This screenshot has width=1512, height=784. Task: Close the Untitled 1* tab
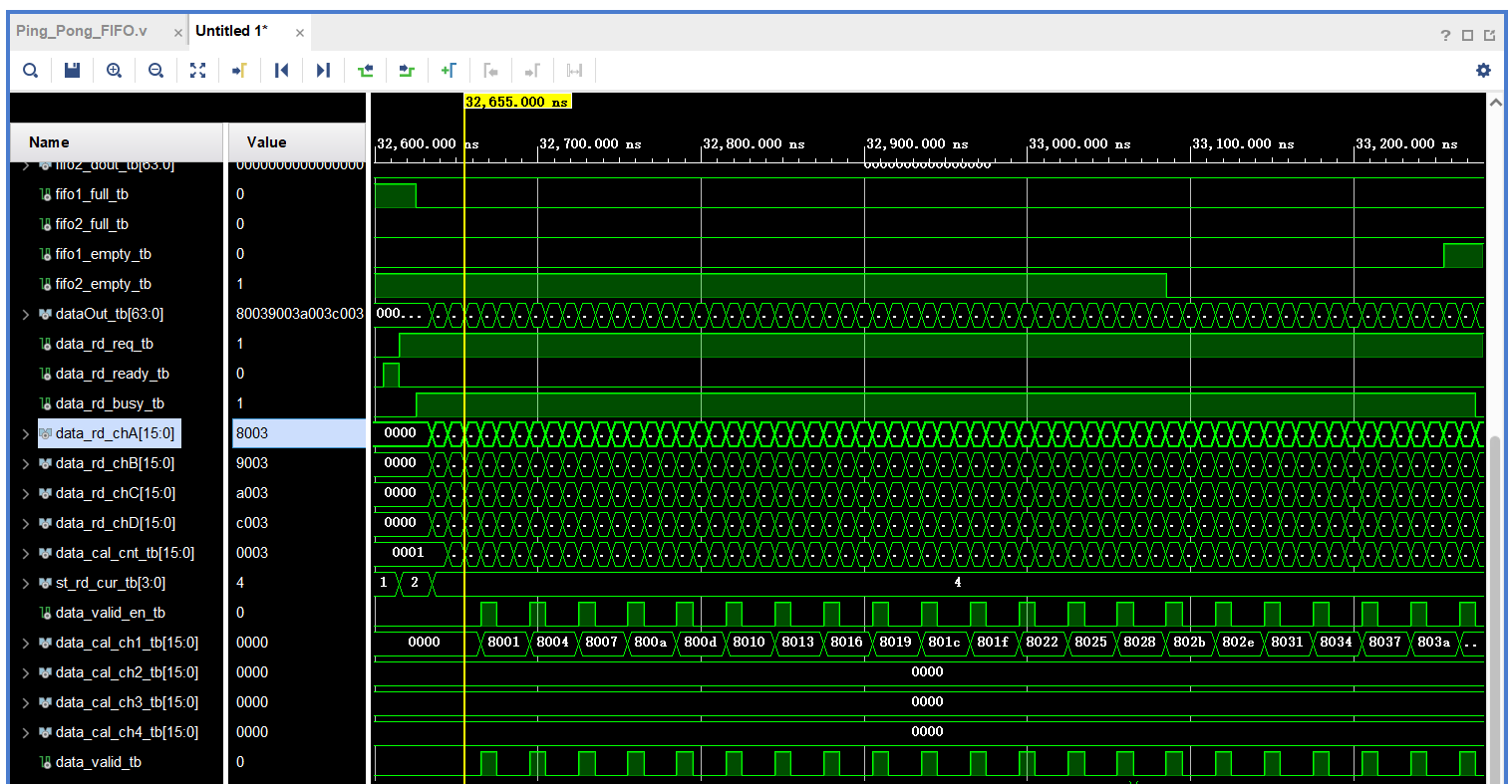pyautogui.click(x=299, y=33)
